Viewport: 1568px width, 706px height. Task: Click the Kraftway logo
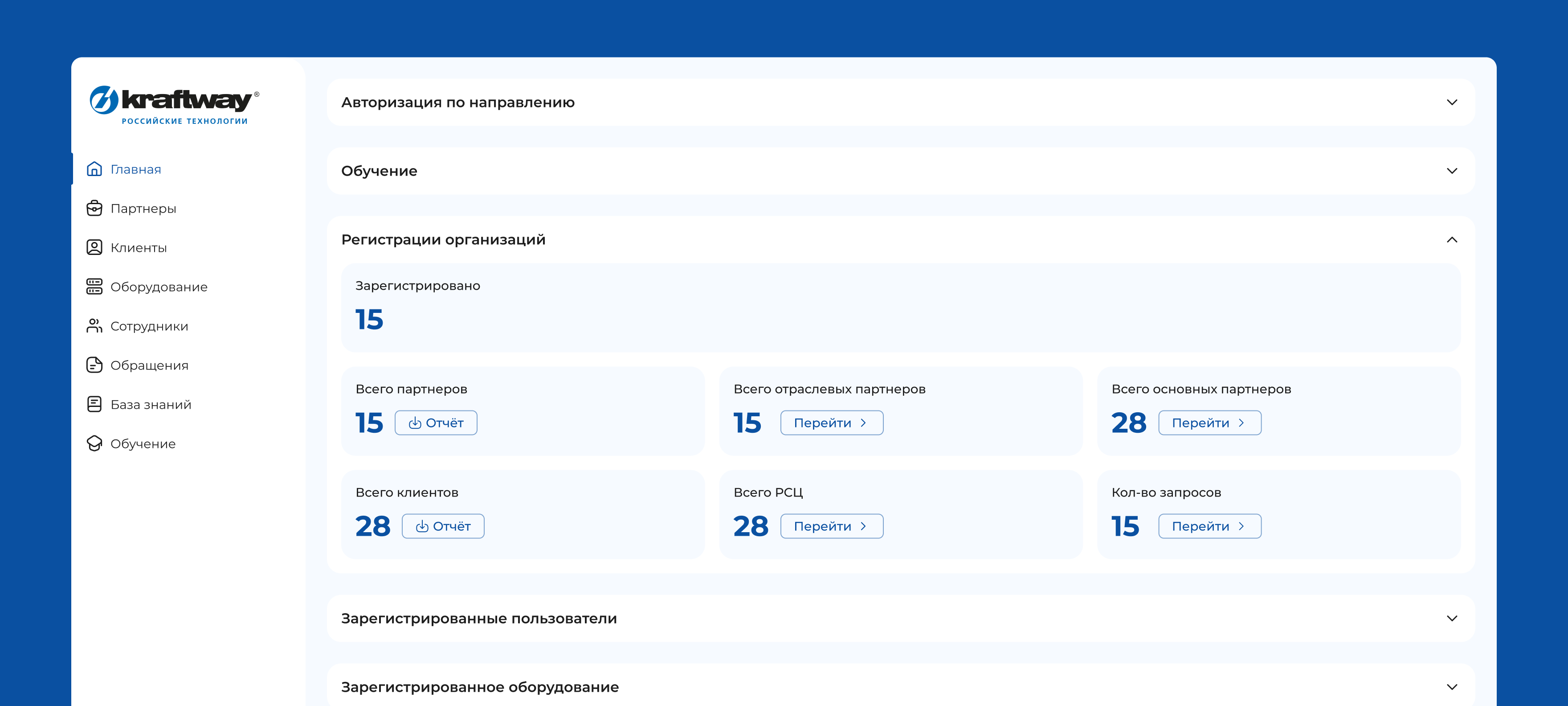pos(174,105)
